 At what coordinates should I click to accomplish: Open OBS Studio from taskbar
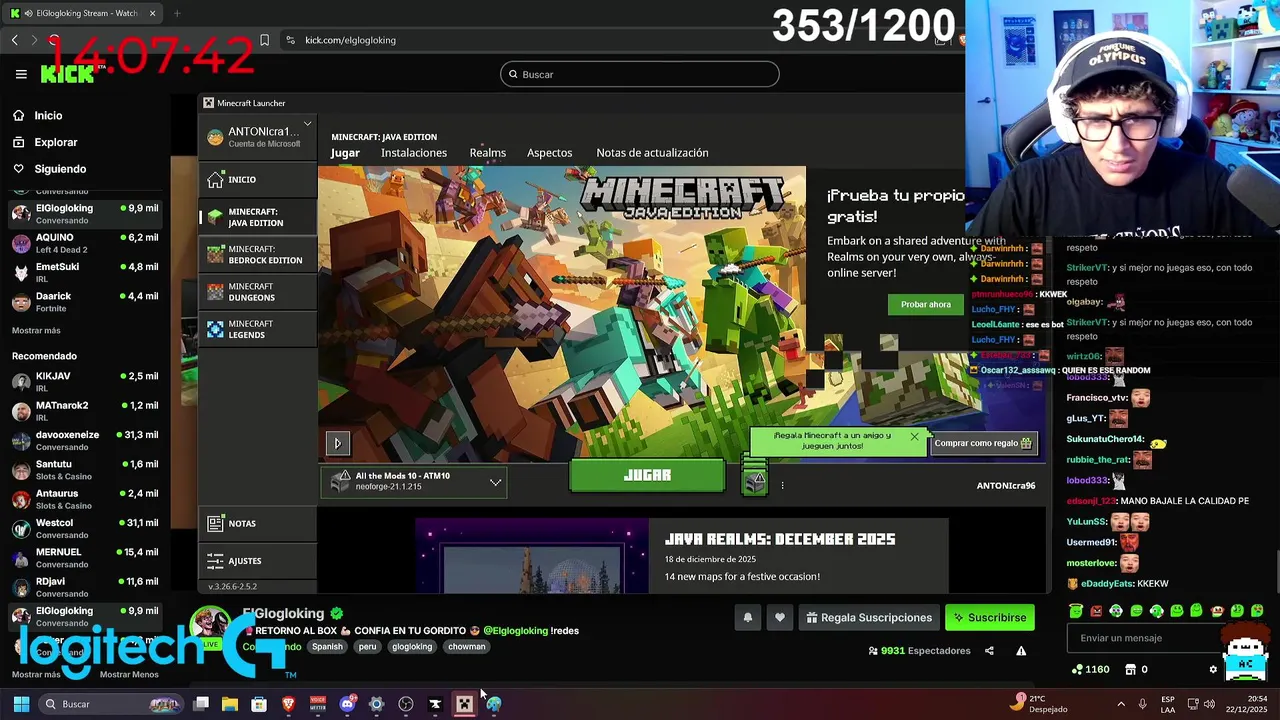[406, 704]
